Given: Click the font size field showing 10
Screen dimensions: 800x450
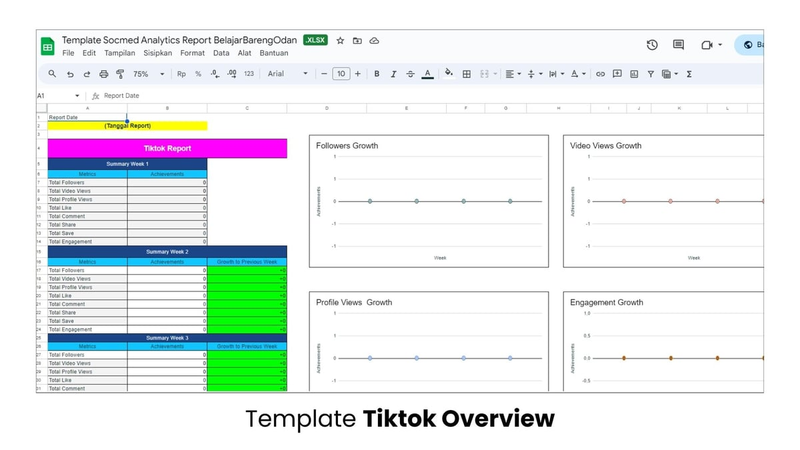Looking at the screenshot, I should tap(341, 74).
